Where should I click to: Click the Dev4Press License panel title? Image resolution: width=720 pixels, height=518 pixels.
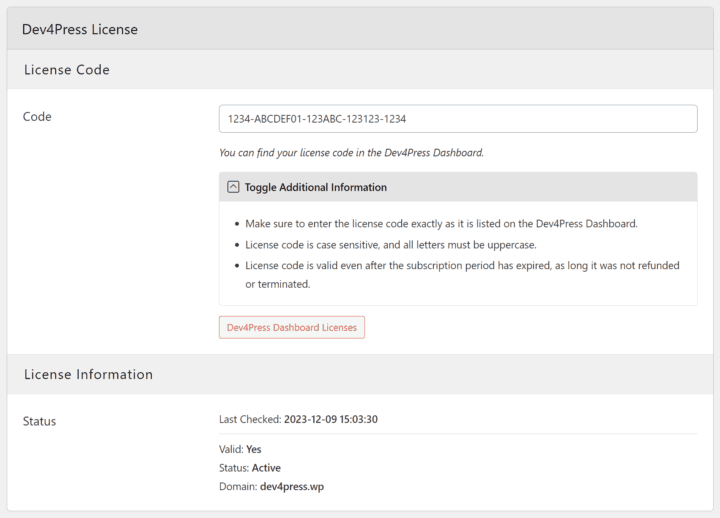click(80, 29)
